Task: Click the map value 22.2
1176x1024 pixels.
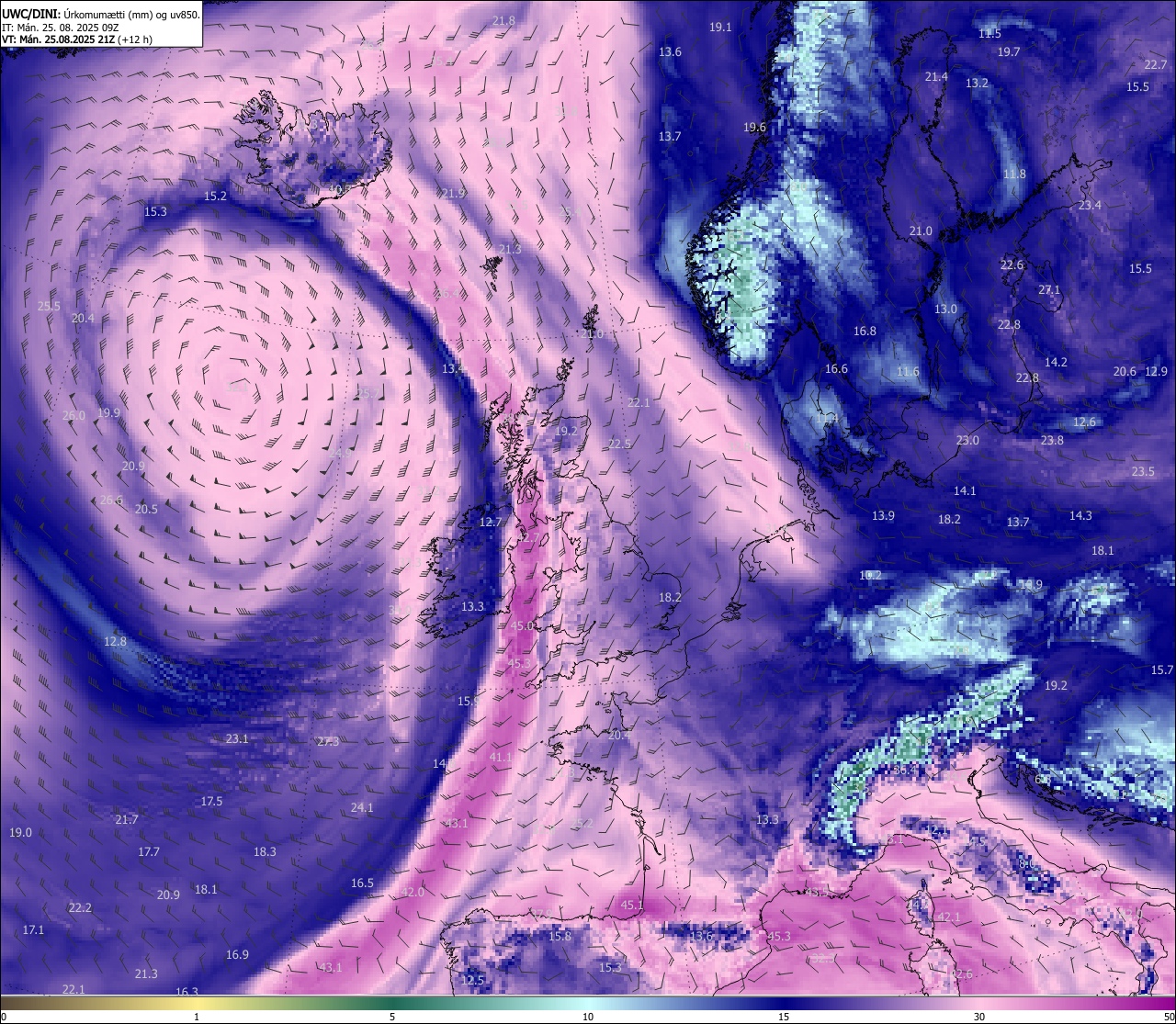Action: click(80, 908)
